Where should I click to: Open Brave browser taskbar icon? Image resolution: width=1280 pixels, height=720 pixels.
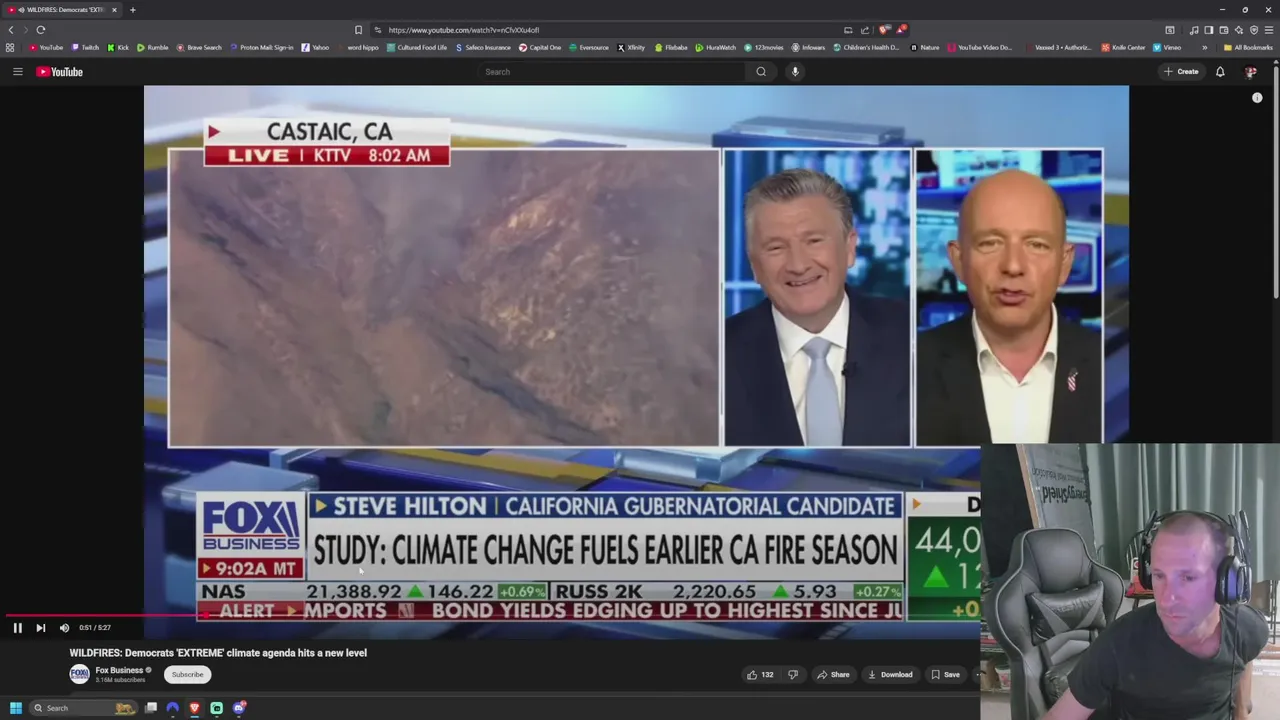click(194, 708)
